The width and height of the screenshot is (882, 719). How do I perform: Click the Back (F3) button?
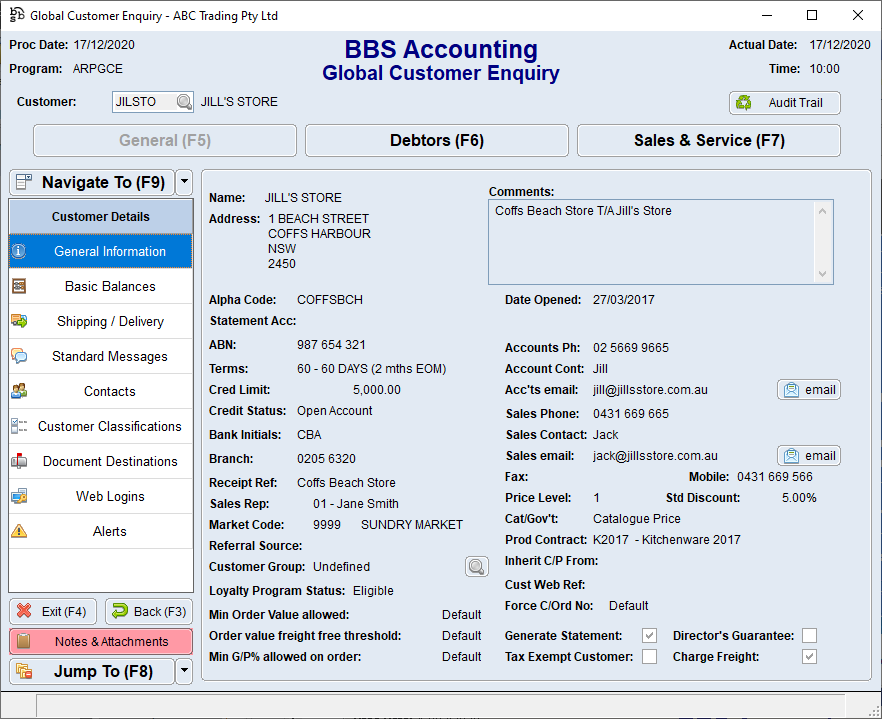pos(148,611)
